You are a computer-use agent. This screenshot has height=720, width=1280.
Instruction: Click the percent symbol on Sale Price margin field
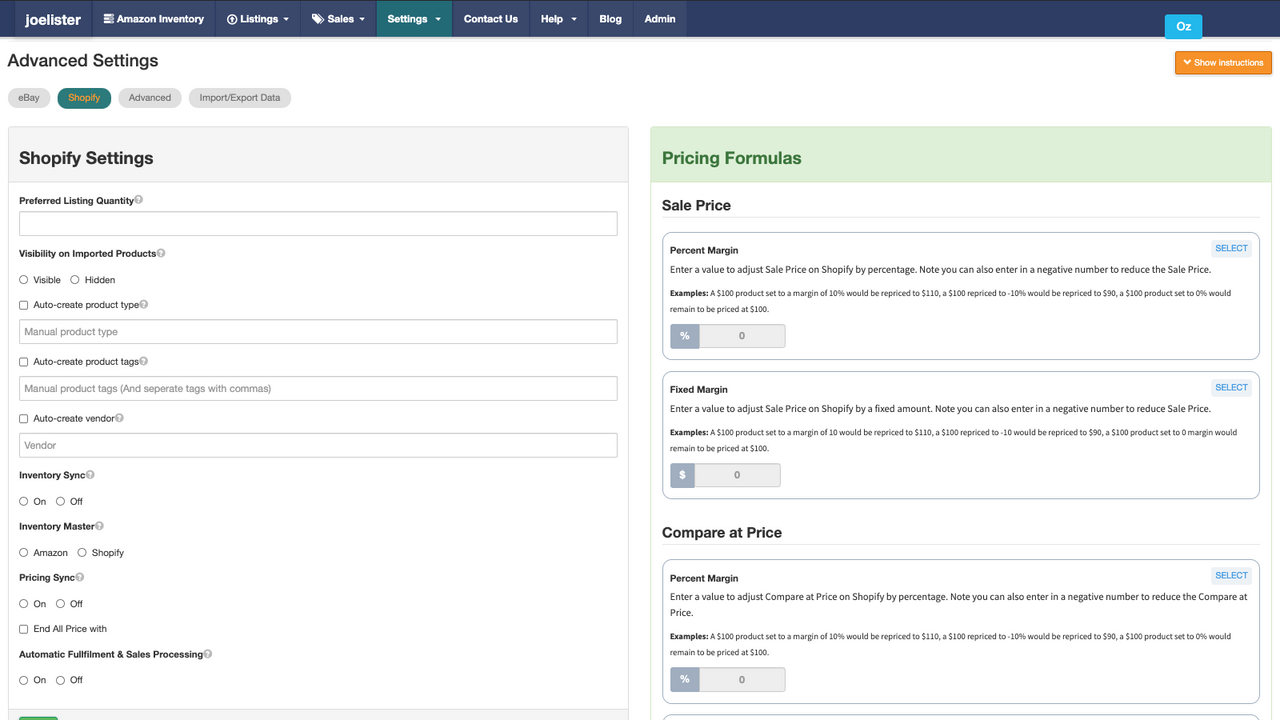(684, 336)
